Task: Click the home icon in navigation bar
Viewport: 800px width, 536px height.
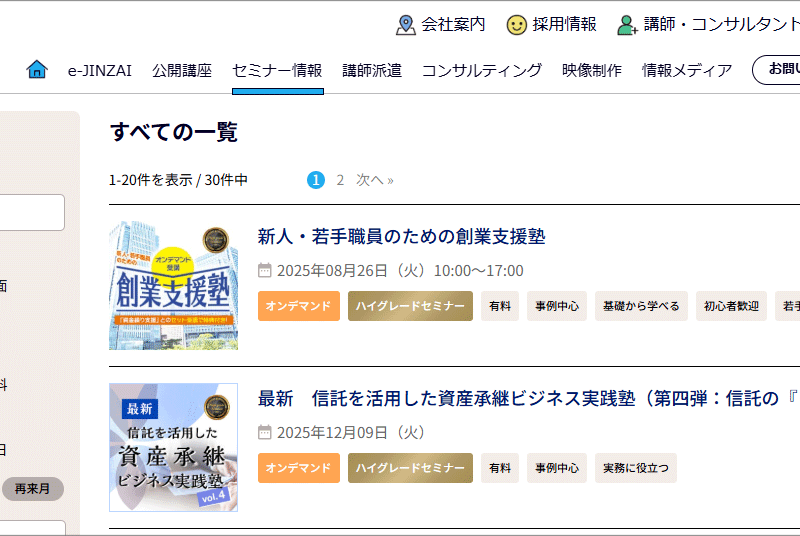Action: pos(37,69)
